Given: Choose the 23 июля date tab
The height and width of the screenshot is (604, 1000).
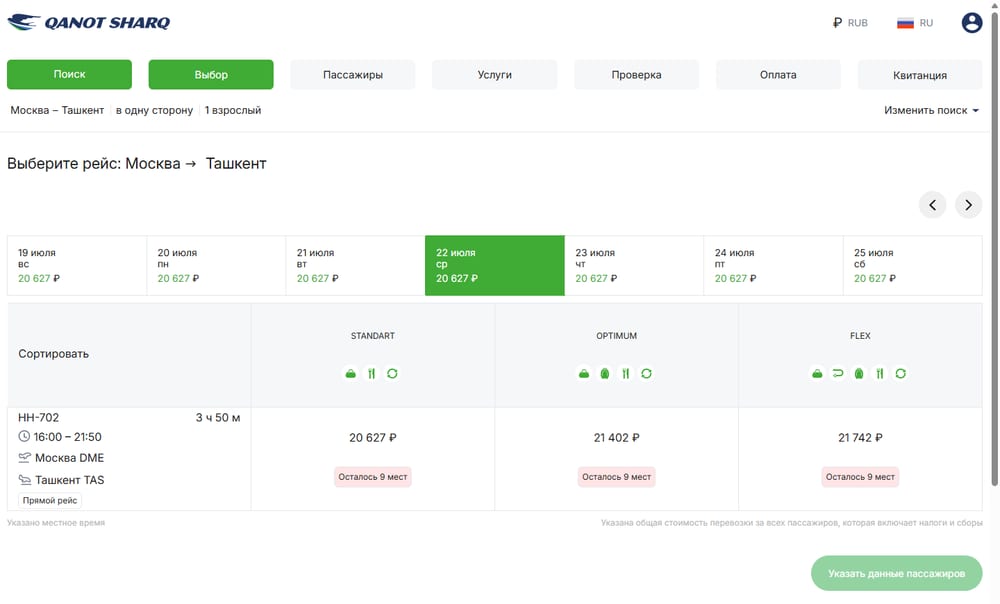Looking at the screenshot, I should [634, 265].
